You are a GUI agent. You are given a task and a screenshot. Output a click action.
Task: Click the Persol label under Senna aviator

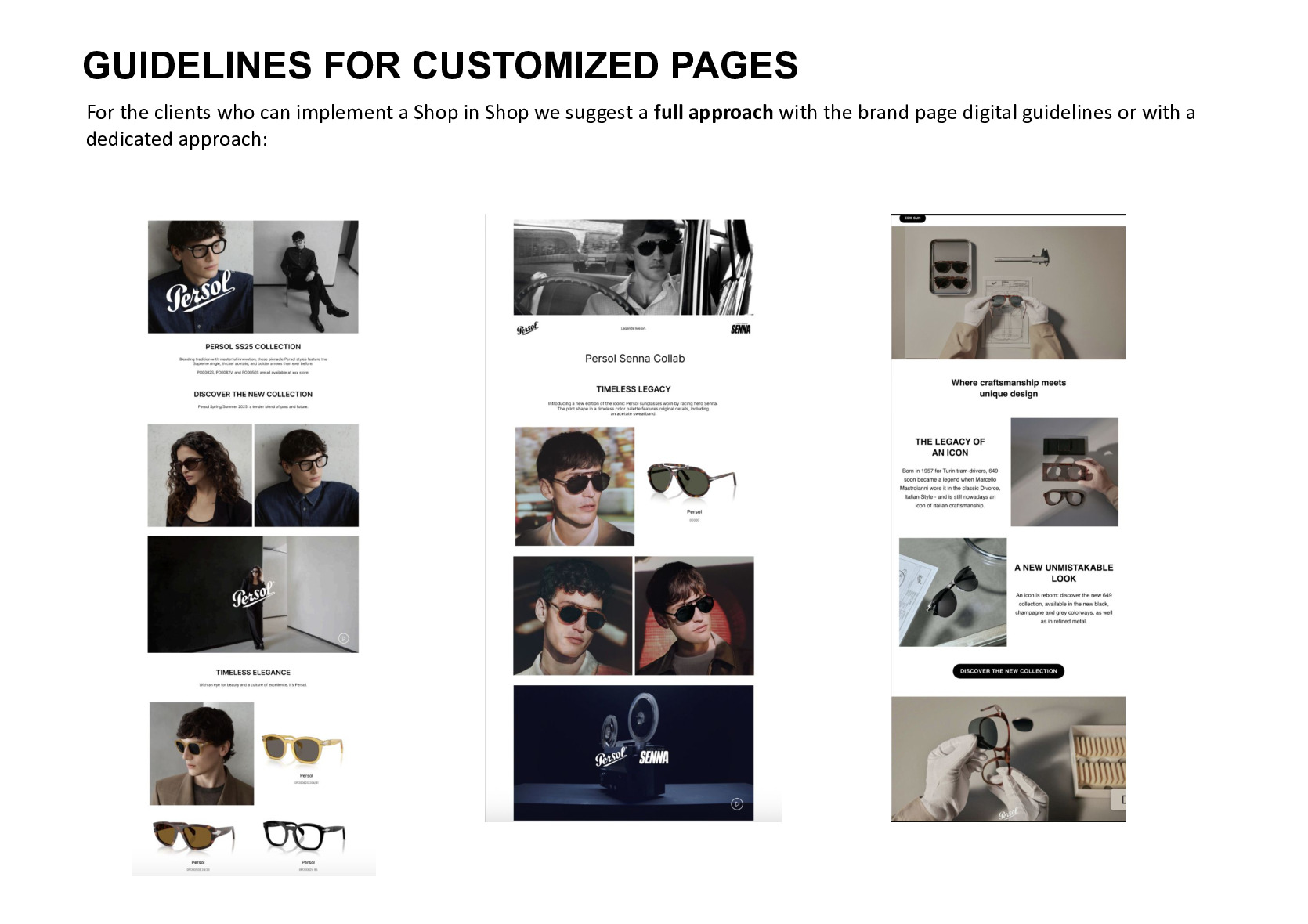coord(695,512)
